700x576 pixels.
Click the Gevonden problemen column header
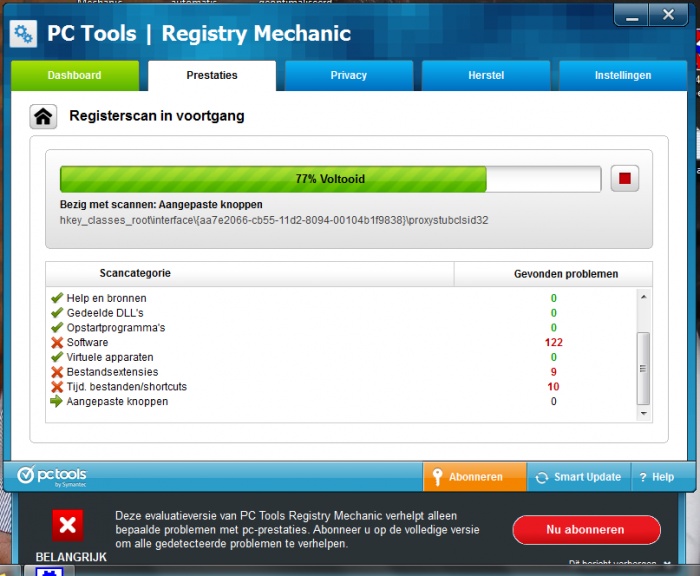(553, 274)
